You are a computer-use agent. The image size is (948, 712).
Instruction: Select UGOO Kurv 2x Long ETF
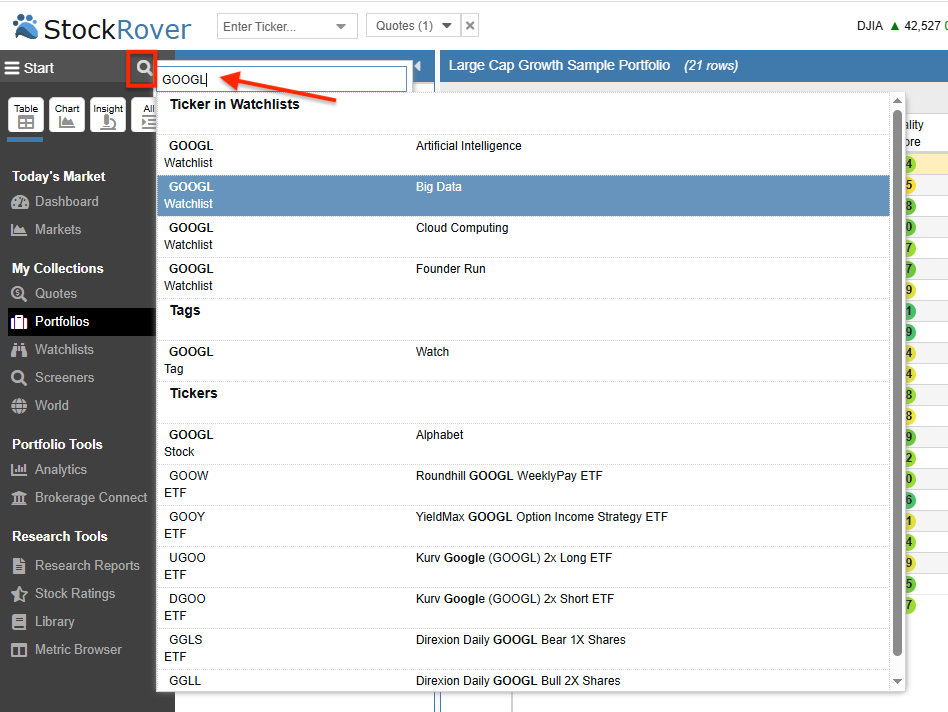pos(523,566)
